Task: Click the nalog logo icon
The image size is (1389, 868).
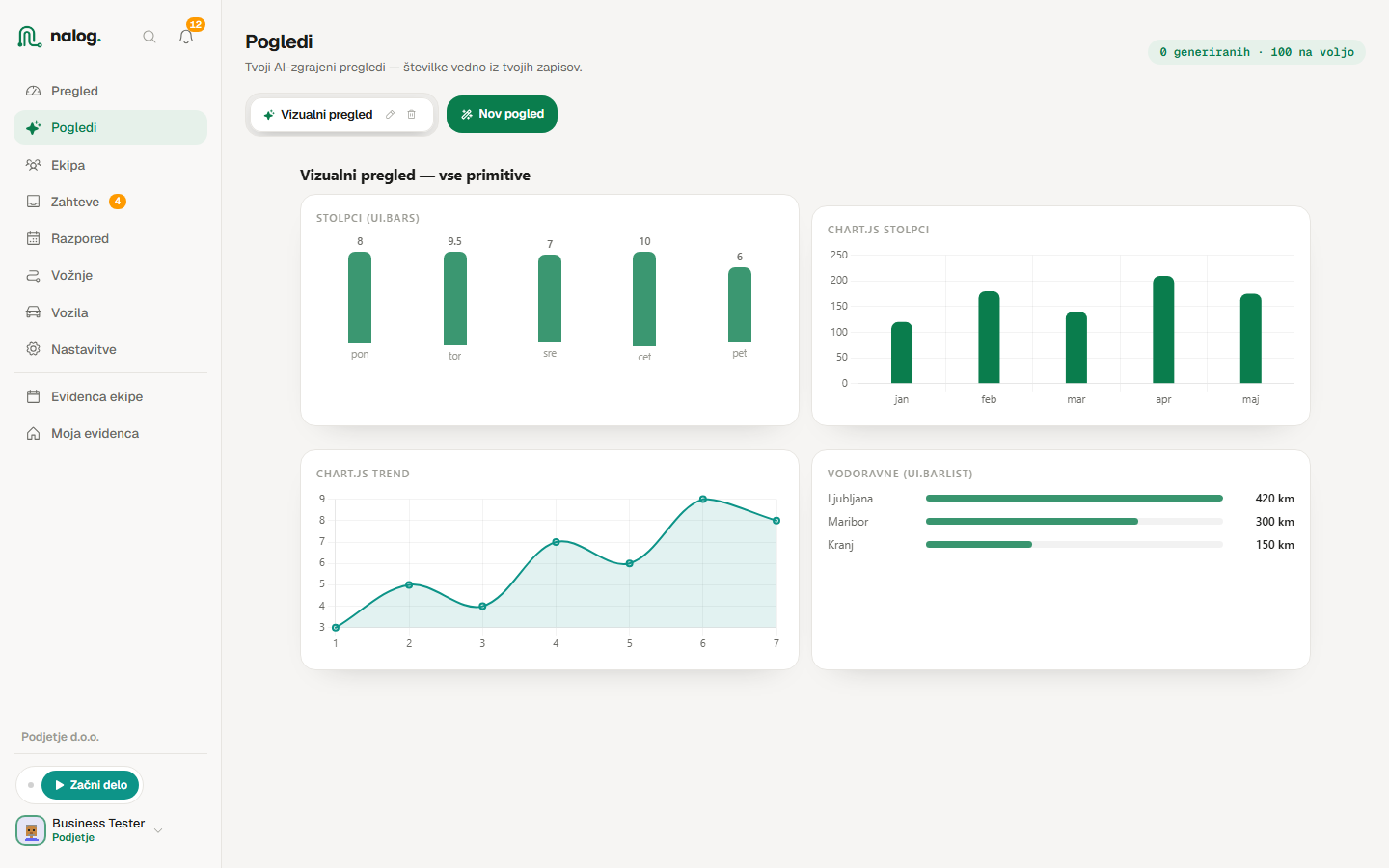Action: pyautogui.click(x=30, y=37)
